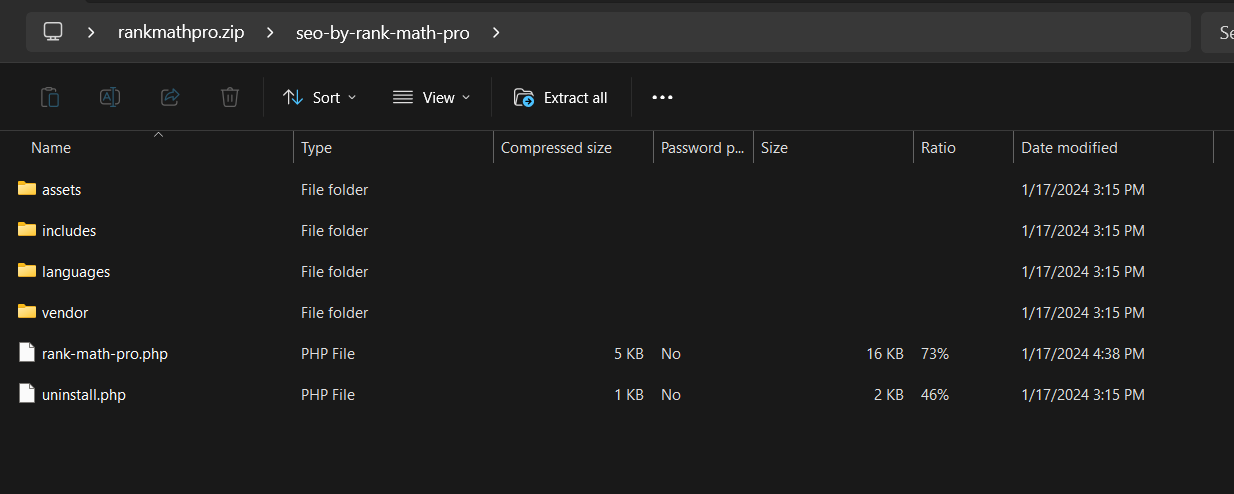Open the See more ellipsis menu
Viewport: 1234px width, 494px height.
click(662, 97)
